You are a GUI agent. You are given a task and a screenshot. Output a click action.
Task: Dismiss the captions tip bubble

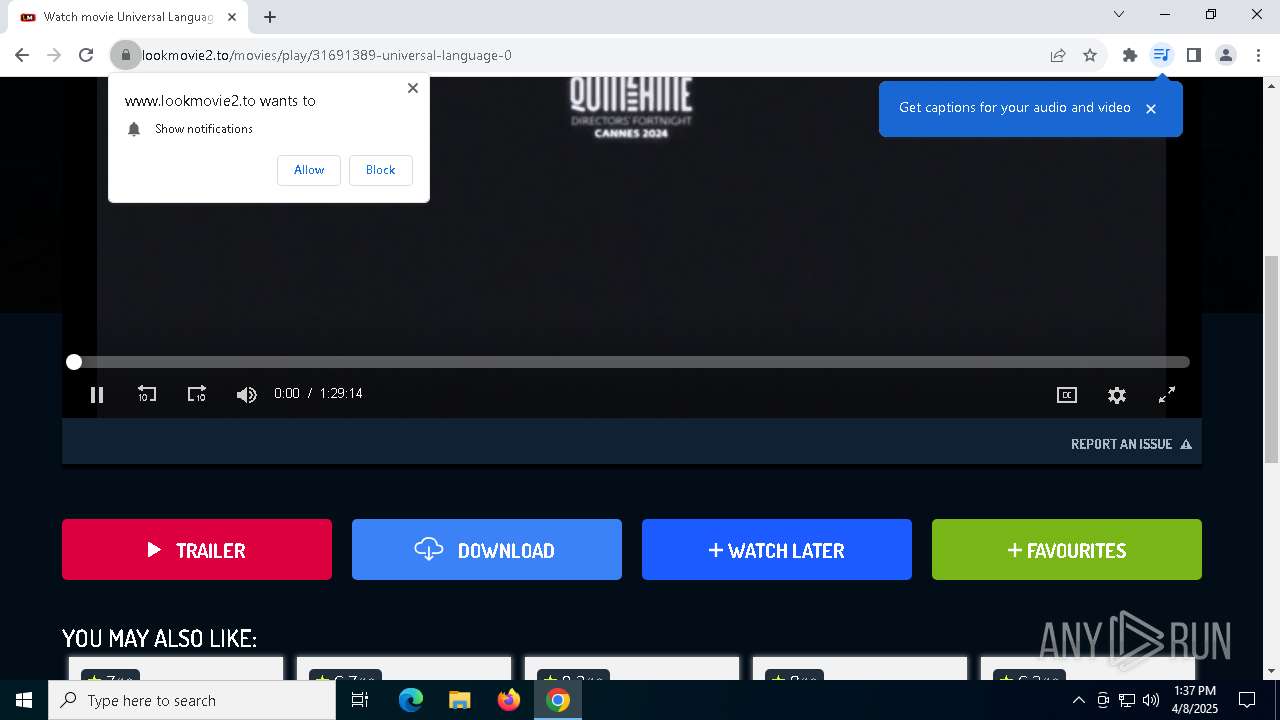pyautogui.click(x=1151, y=108)
